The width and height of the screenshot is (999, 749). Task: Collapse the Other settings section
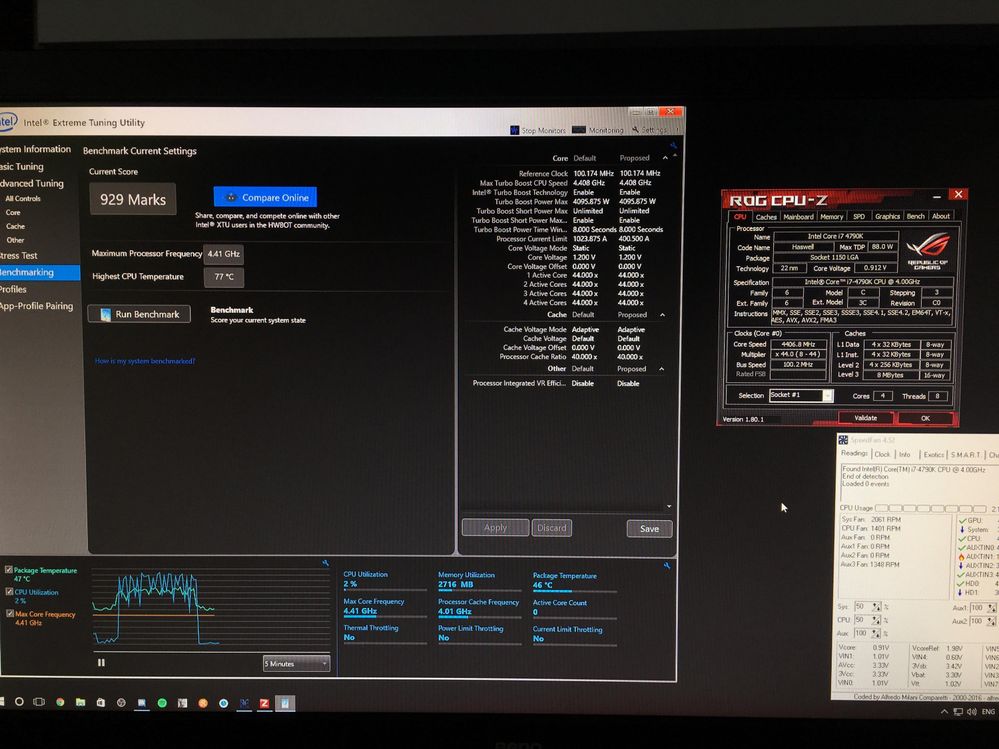click(661, 369)
